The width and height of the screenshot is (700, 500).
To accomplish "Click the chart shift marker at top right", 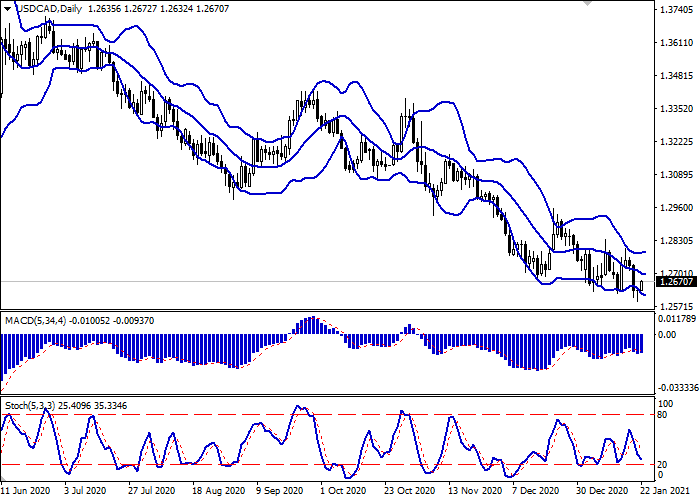I will click(588, 3).
